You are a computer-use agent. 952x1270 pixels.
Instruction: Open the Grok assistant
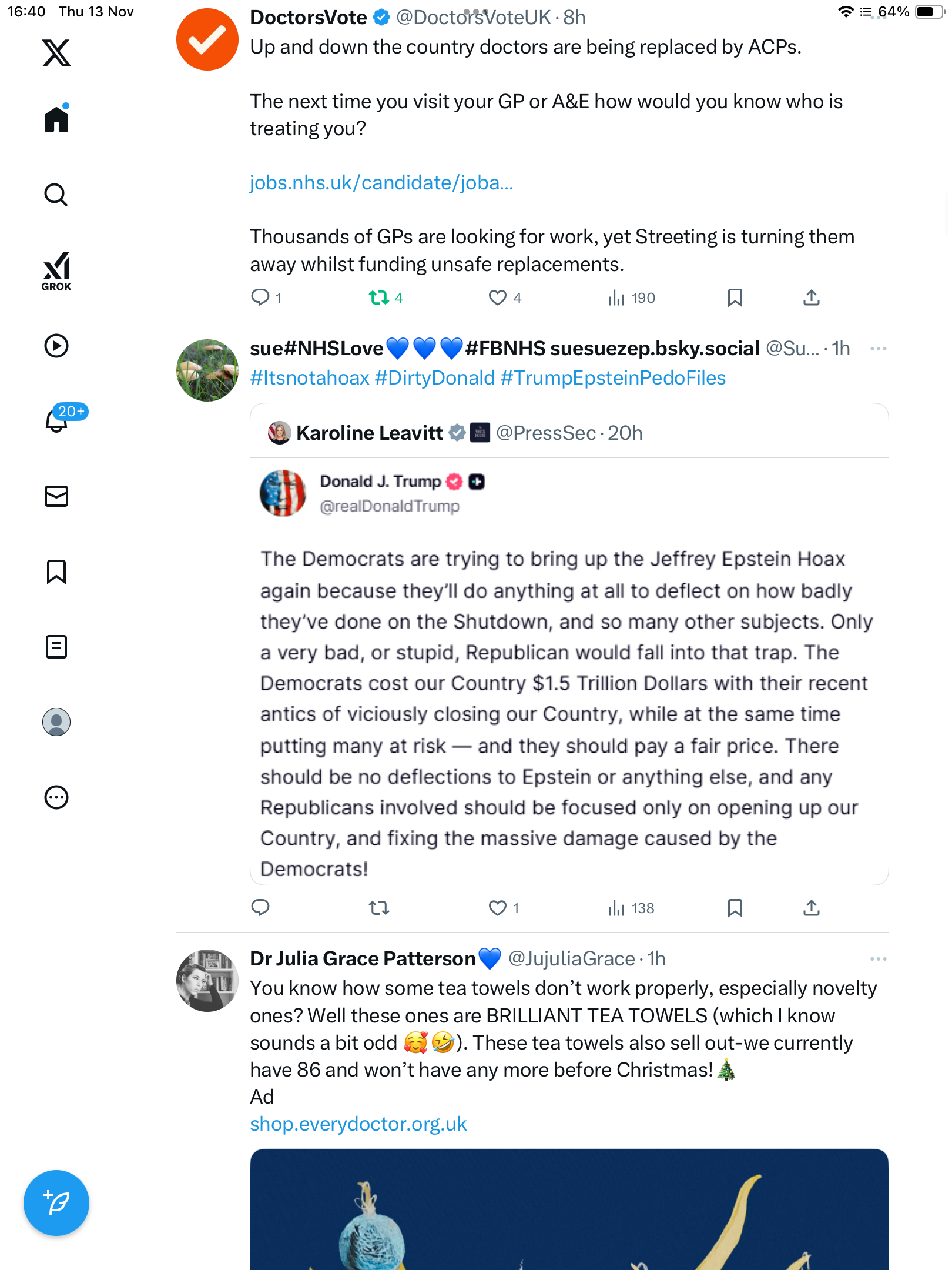click(x=56, y=271)
